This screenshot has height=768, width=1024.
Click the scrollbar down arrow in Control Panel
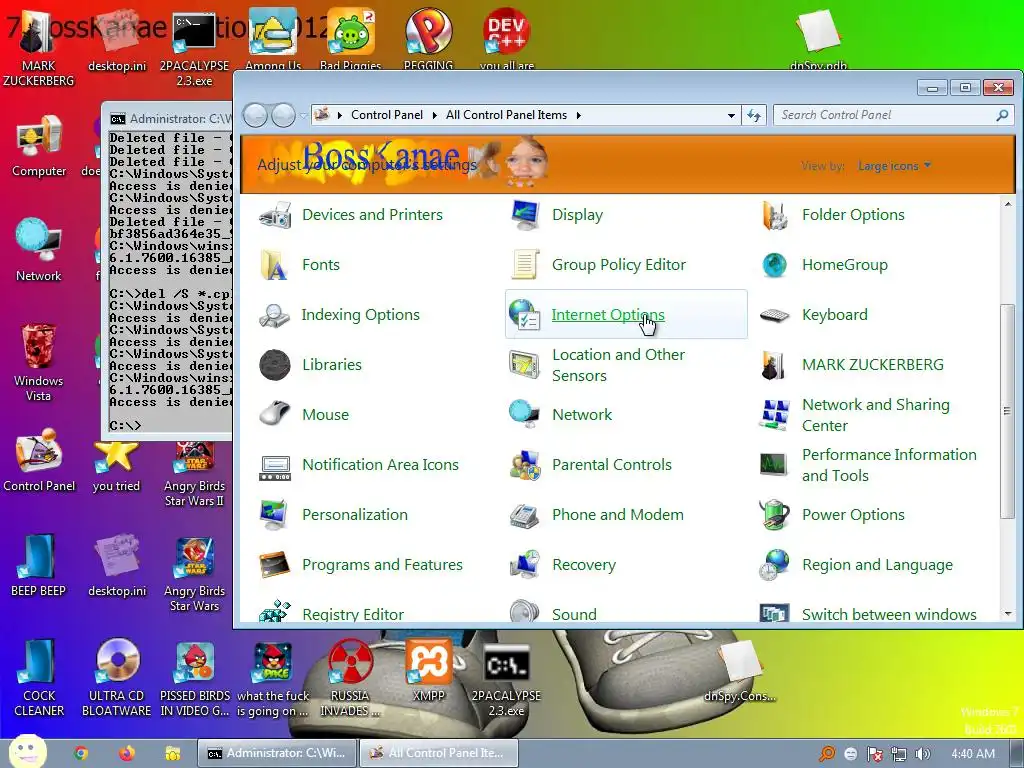[1008, 614]
